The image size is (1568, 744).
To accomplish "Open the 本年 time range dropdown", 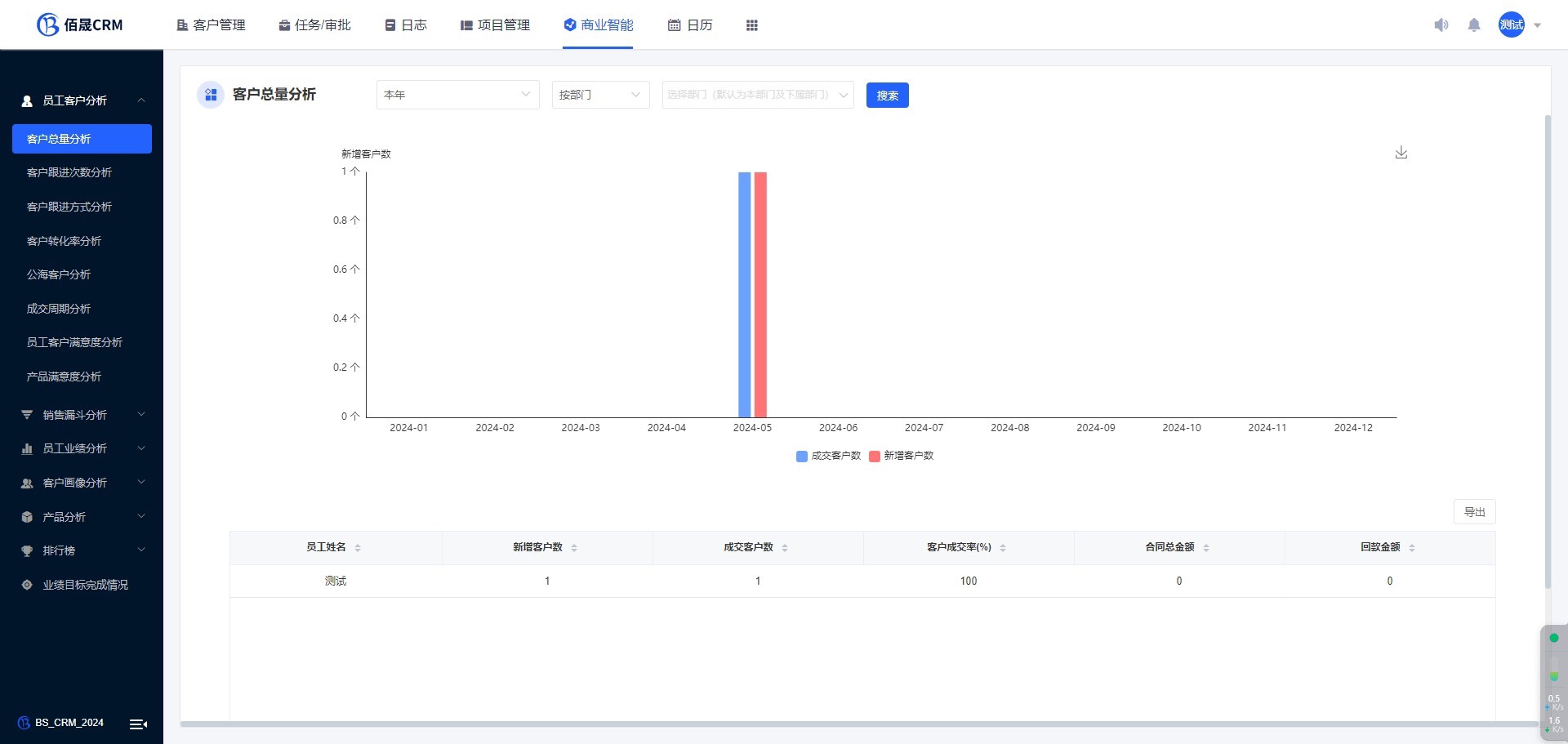I will (457, 95).
